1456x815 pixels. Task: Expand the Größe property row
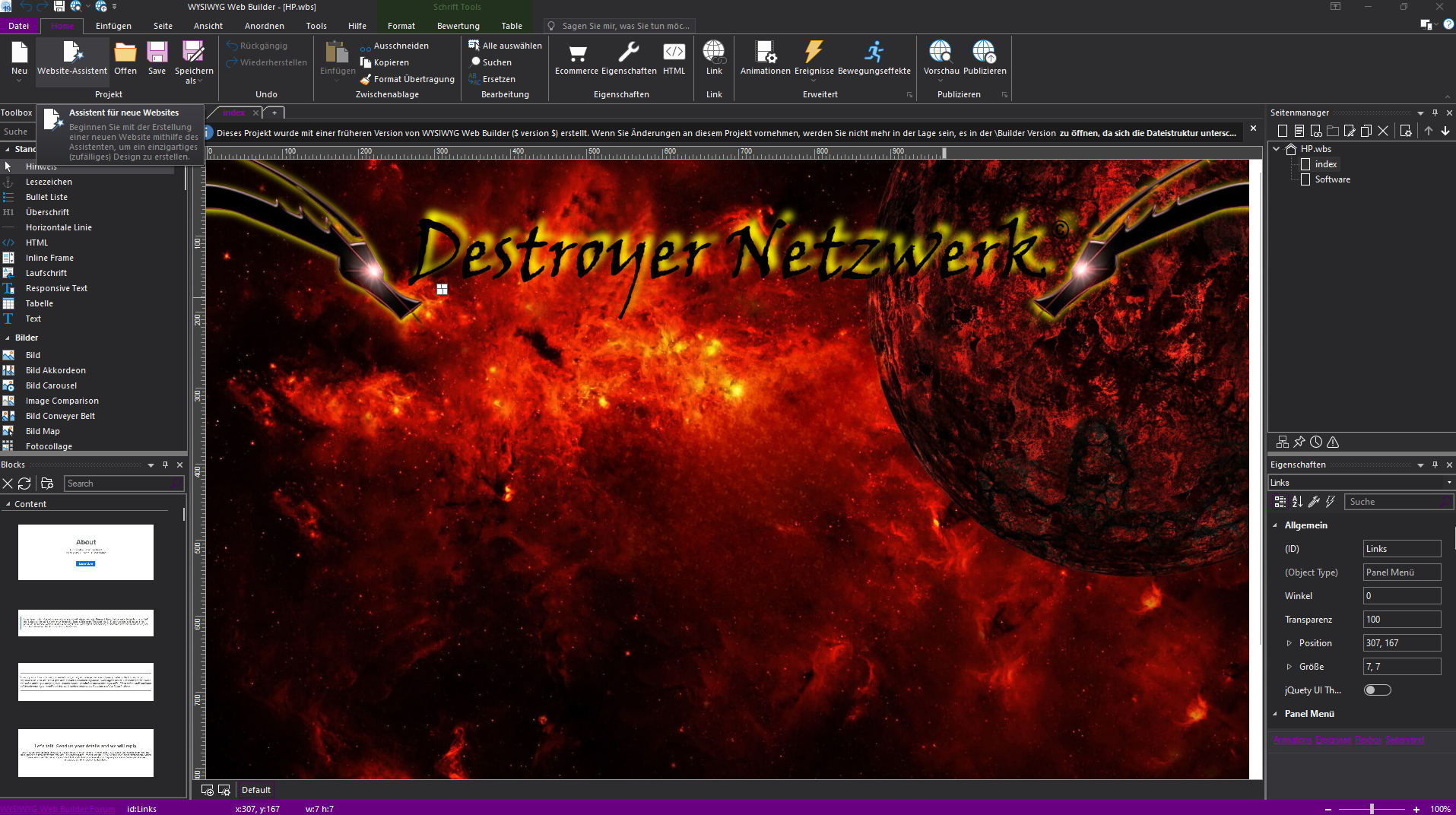pos(1289,667)
